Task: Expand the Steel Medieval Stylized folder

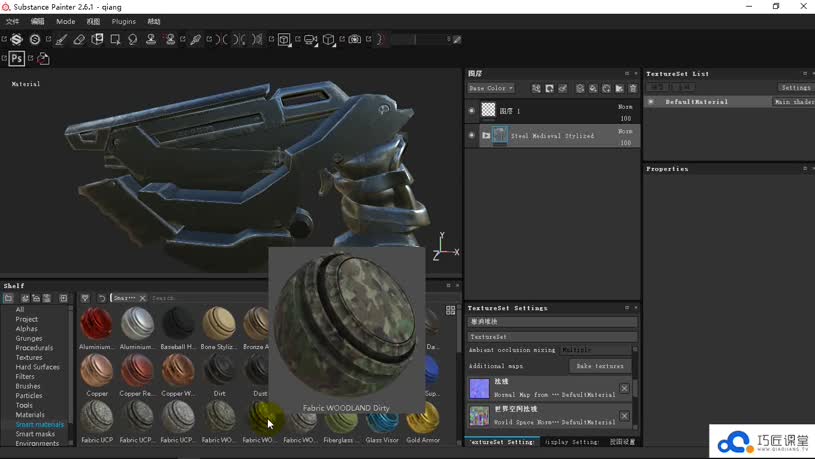Action: (x=486, y=136)
